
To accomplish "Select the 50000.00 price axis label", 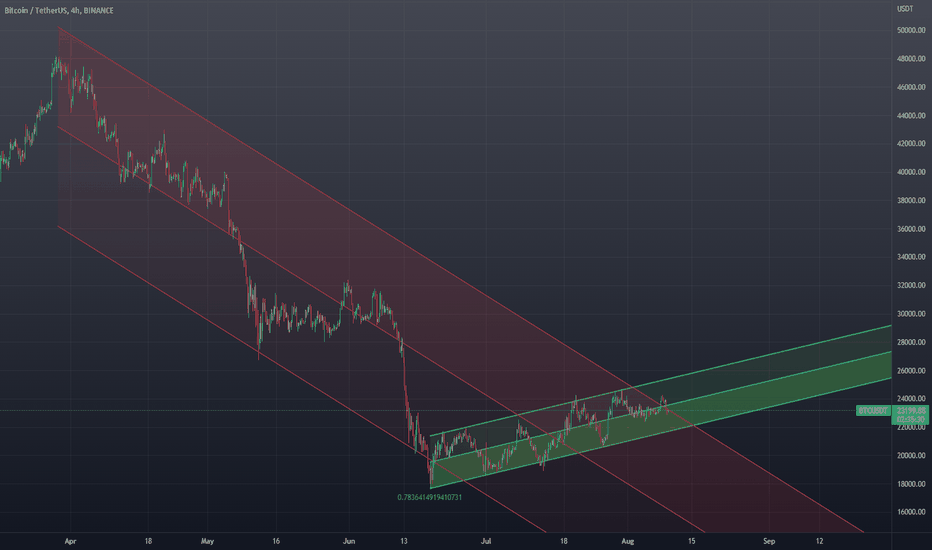I will [911, 30].
